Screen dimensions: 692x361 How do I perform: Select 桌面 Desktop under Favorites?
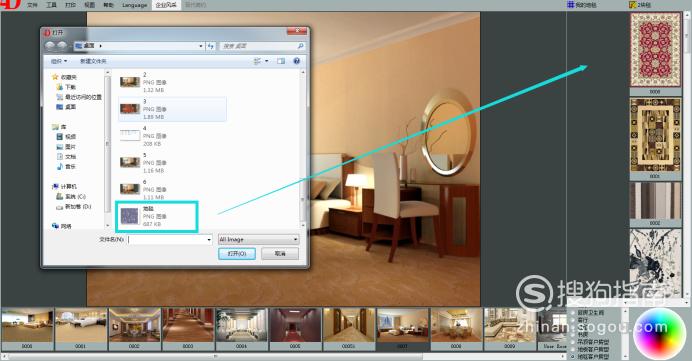66,107
